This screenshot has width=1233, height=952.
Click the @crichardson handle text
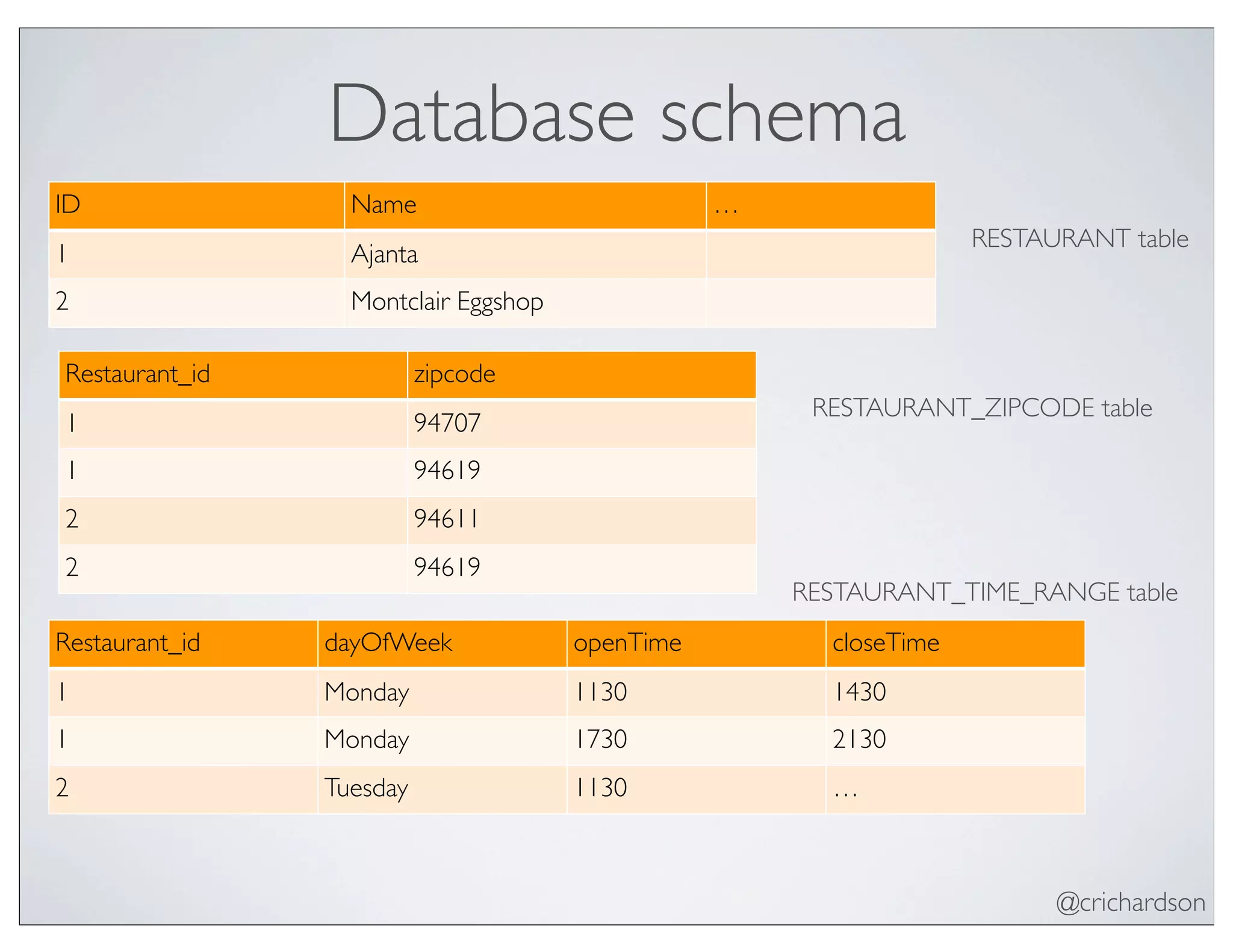pyautogui.click(x=1130, y=903)
